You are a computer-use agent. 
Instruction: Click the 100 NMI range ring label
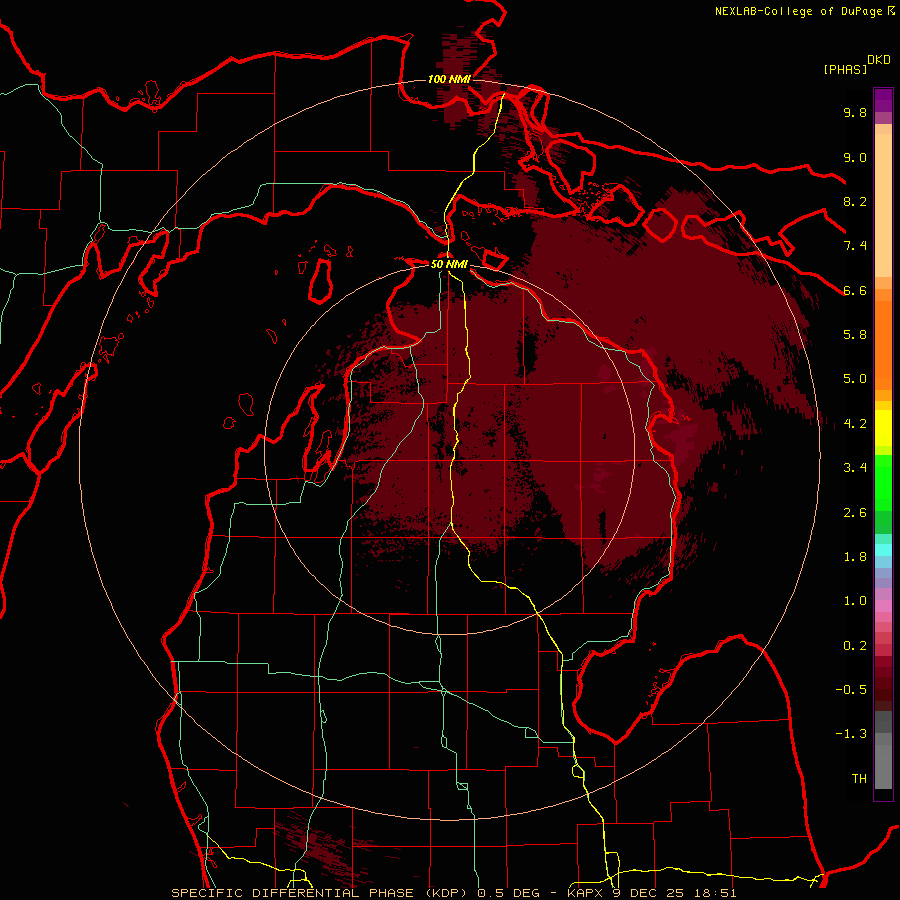tap(449, 79)
